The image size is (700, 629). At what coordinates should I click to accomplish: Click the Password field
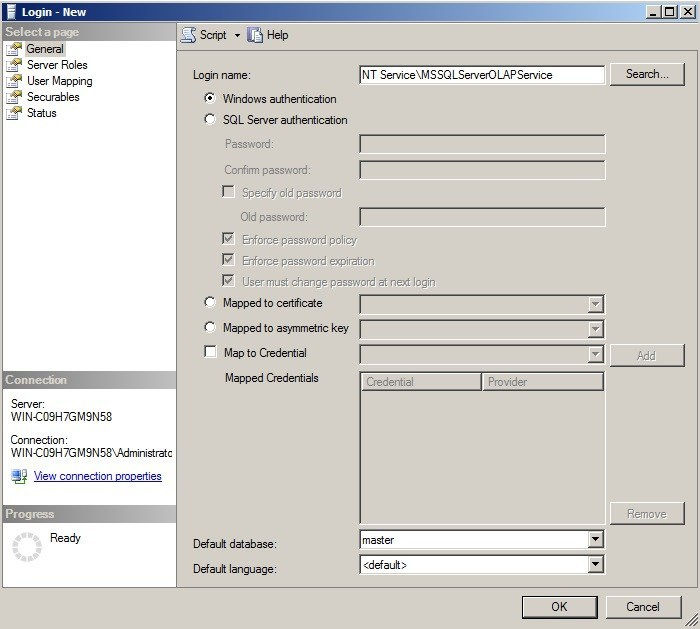482,144
